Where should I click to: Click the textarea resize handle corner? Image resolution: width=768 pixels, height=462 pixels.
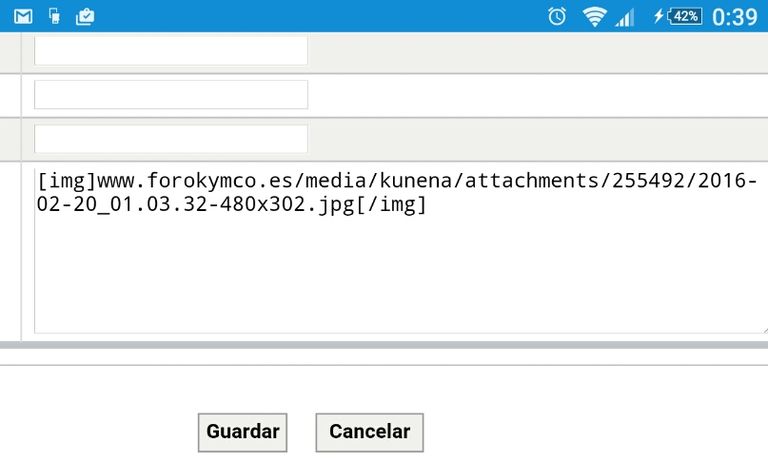pyautogui.click(x=763, y=328)
